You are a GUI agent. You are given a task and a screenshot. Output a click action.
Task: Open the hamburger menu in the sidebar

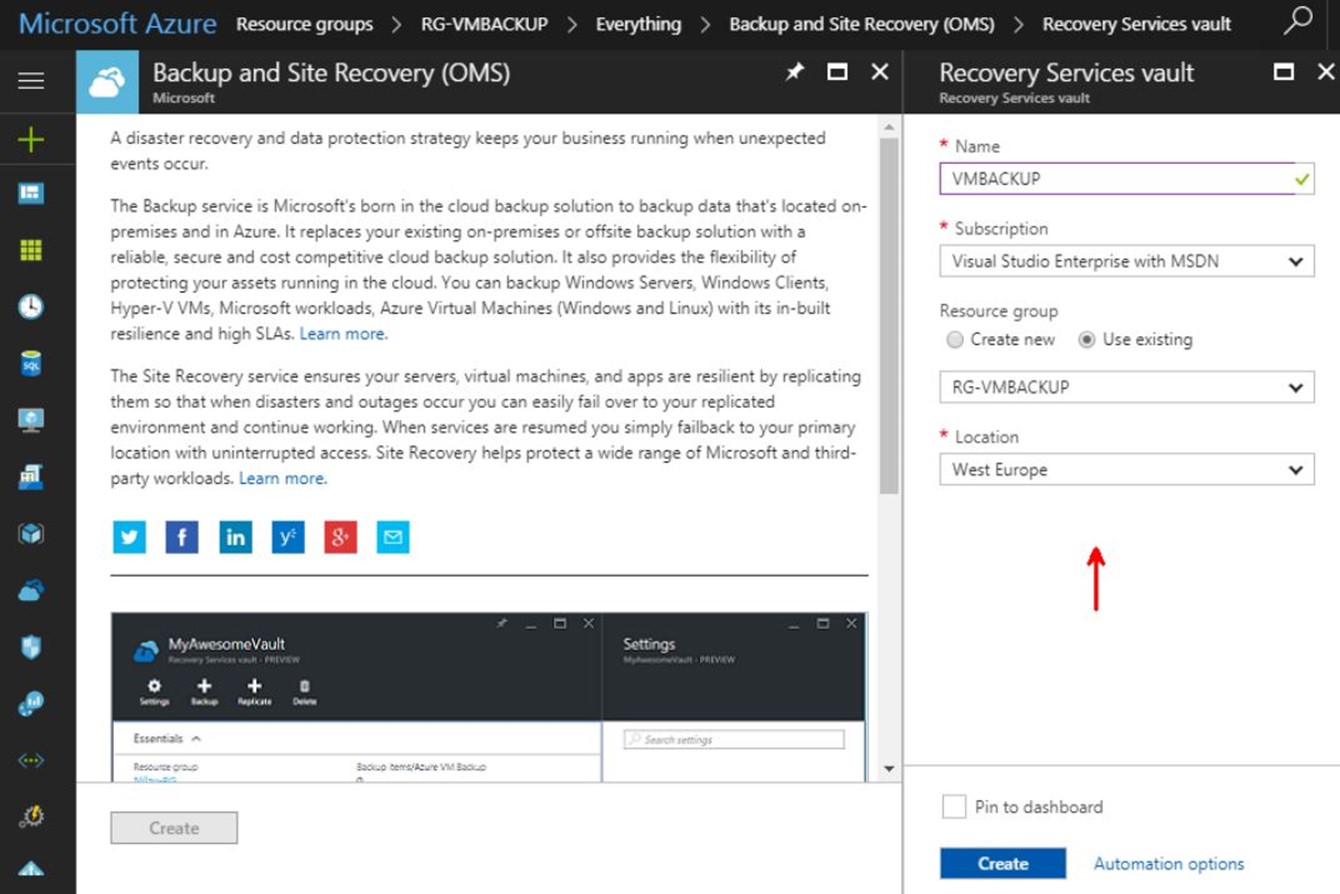31,81
